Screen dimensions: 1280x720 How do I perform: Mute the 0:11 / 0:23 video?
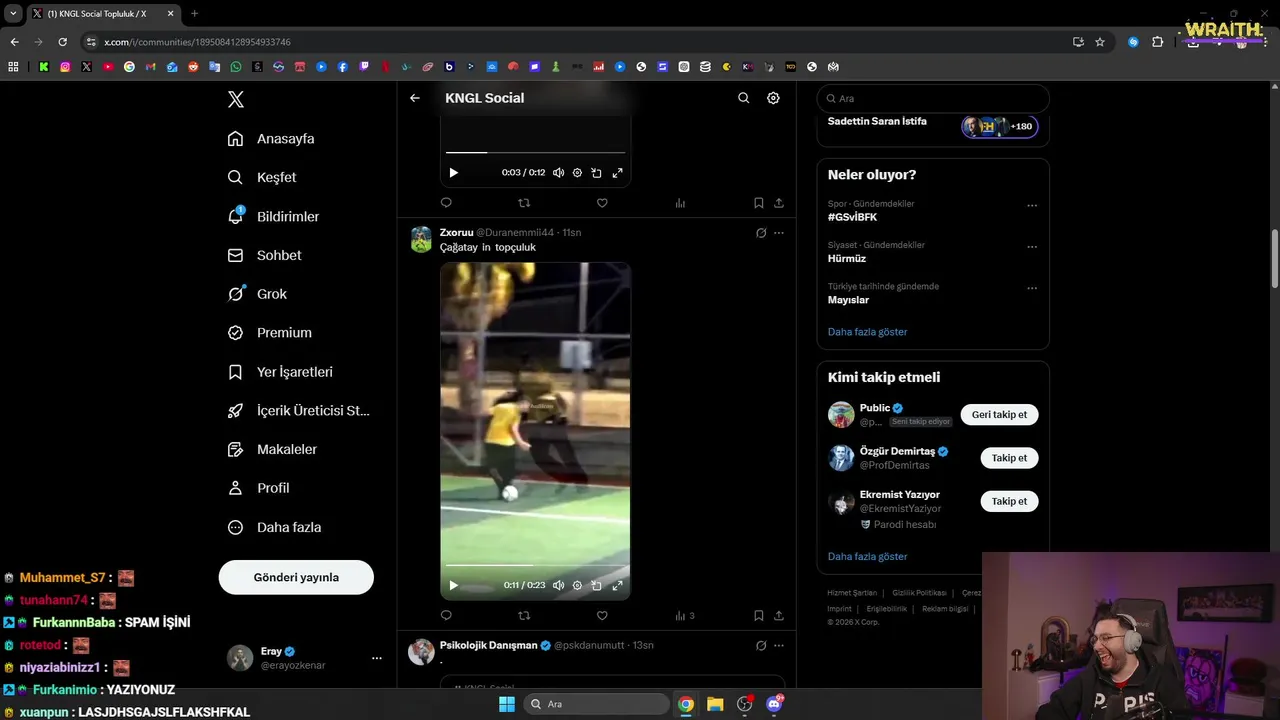(x=558, y=586)
